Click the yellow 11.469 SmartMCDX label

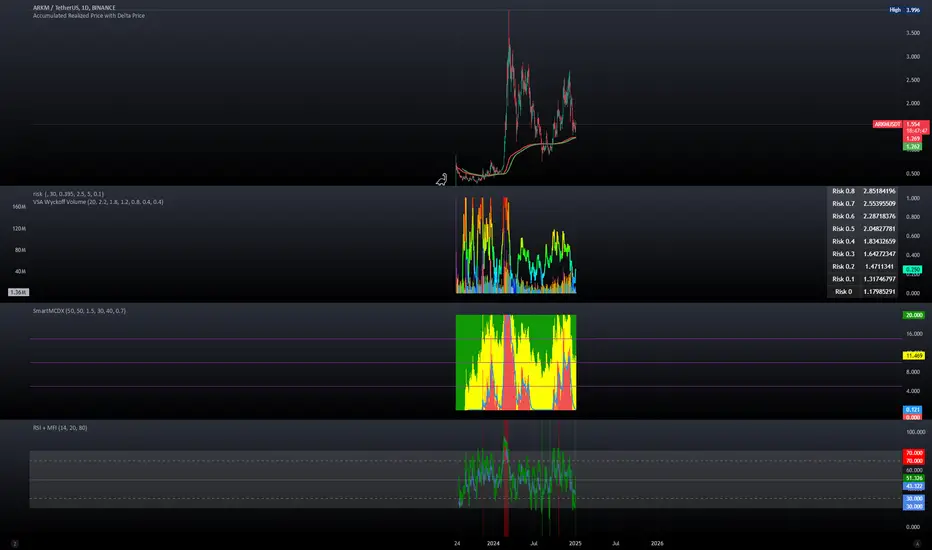pos(914,356)
